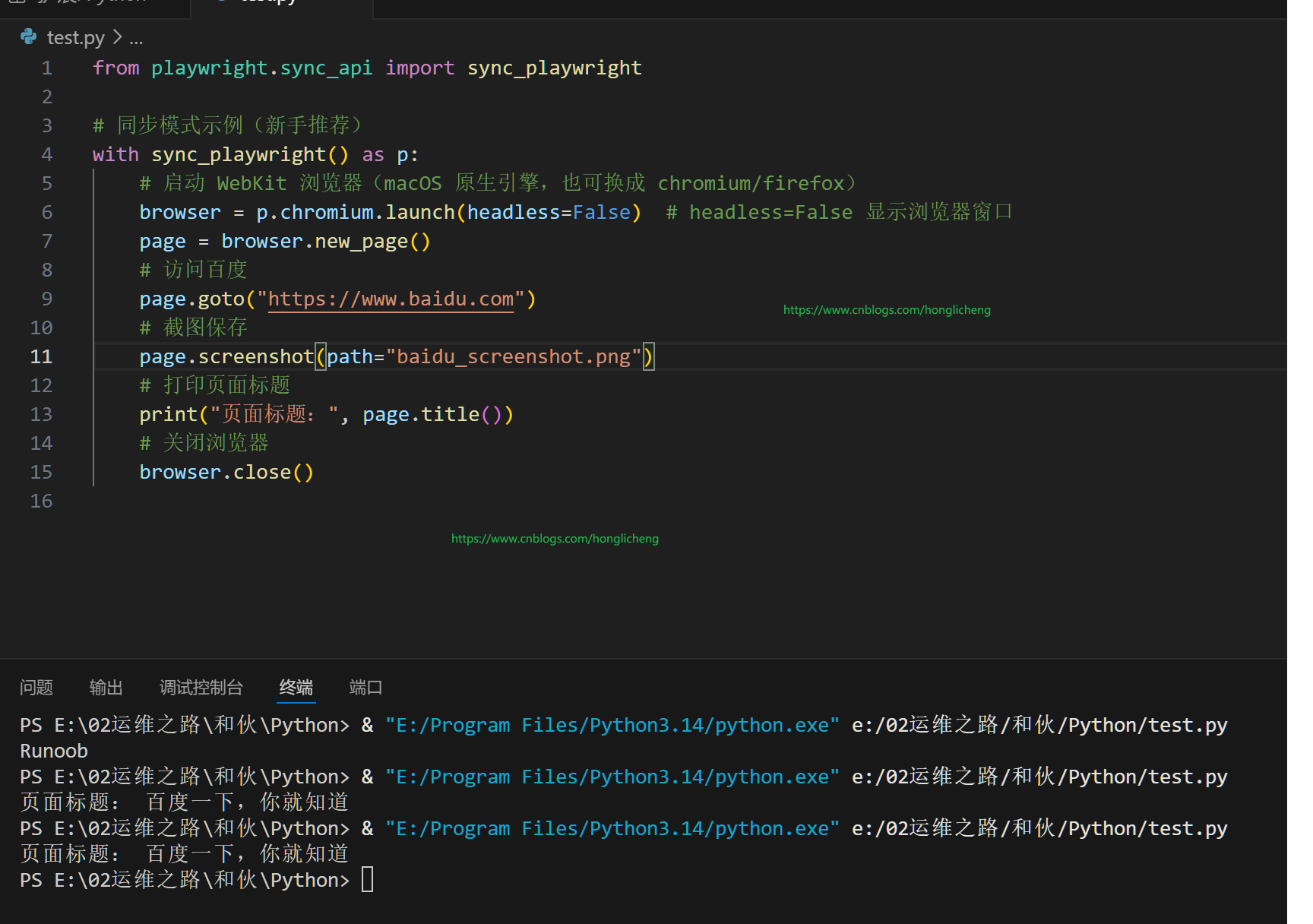
Task: Click the comment "# 打印页面标题"
Action: pyautogui.click(x=215, y=385)
